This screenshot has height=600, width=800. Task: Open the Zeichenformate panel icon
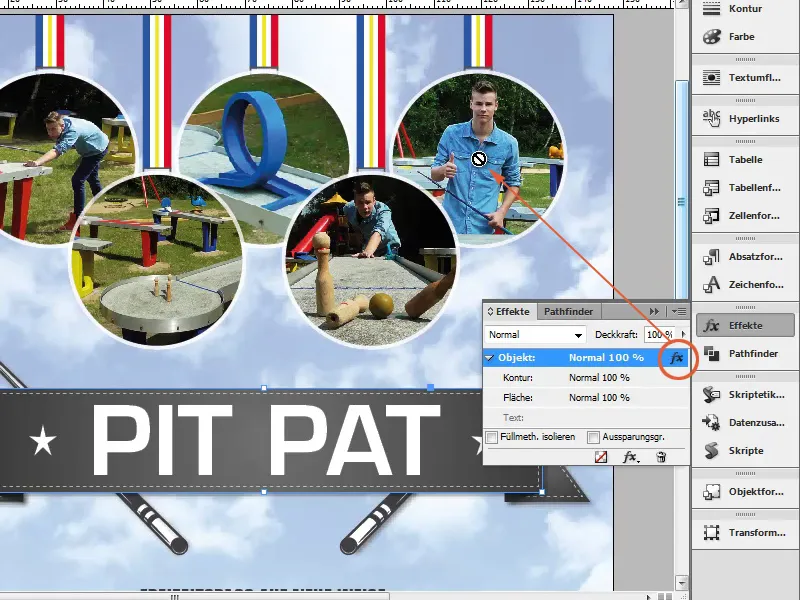(x=713, y=285)
